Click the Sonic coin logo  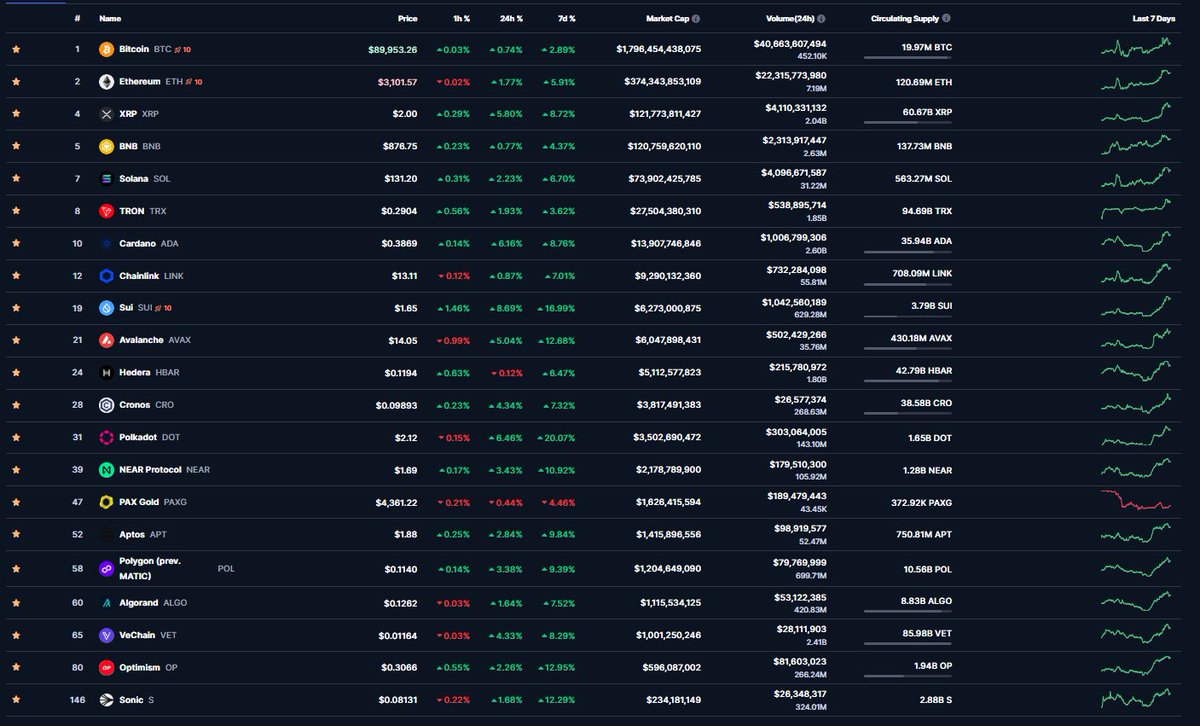[107, 700]
